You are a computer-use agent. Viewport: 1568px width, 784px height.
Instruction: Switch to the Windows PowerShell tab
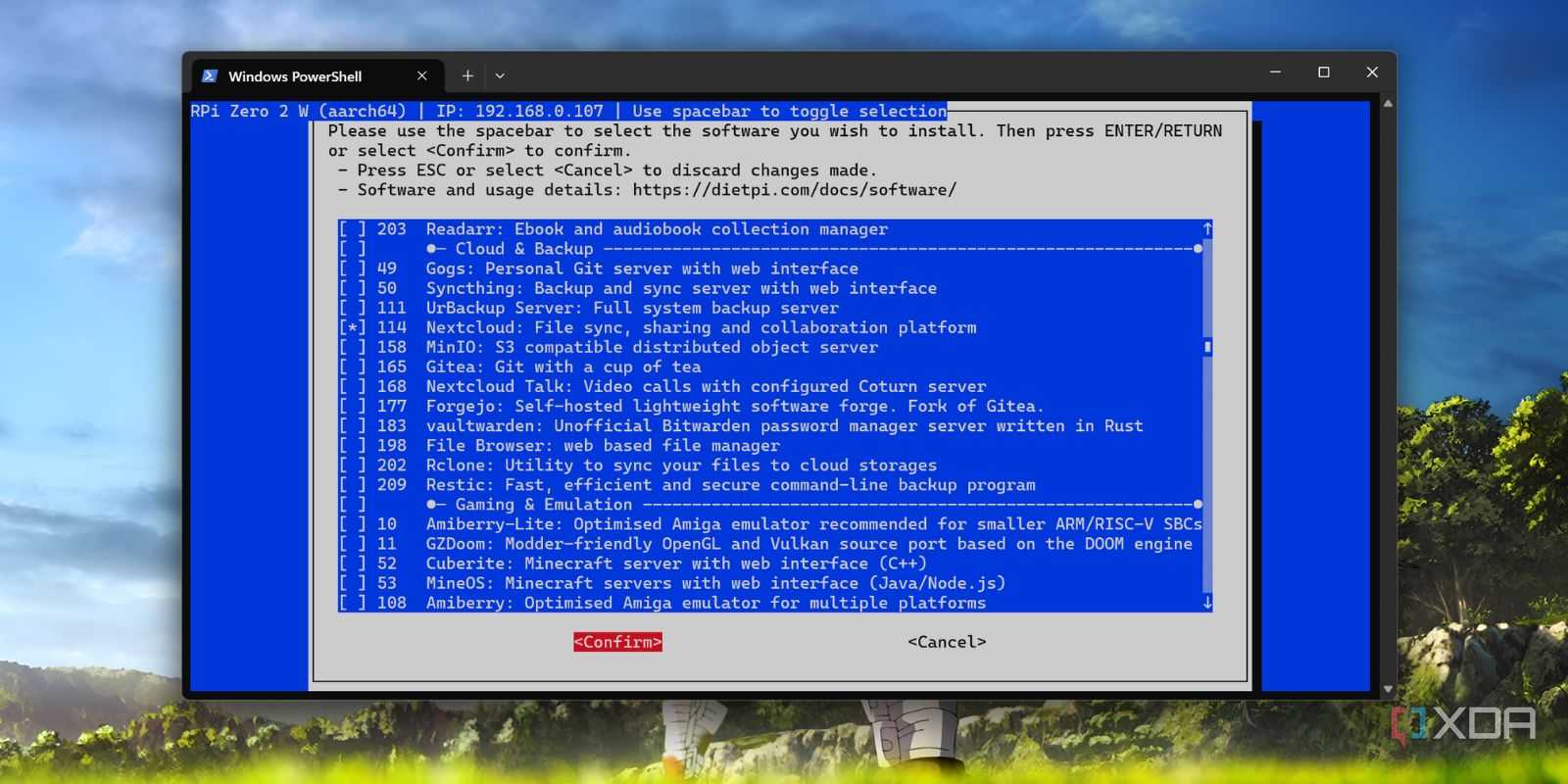[316, 76]
